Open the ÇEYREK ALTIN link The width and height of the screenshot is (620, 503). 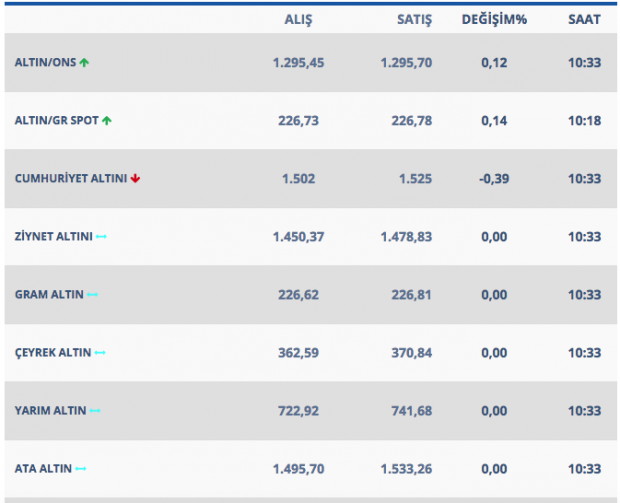click(x=52, y=352)
